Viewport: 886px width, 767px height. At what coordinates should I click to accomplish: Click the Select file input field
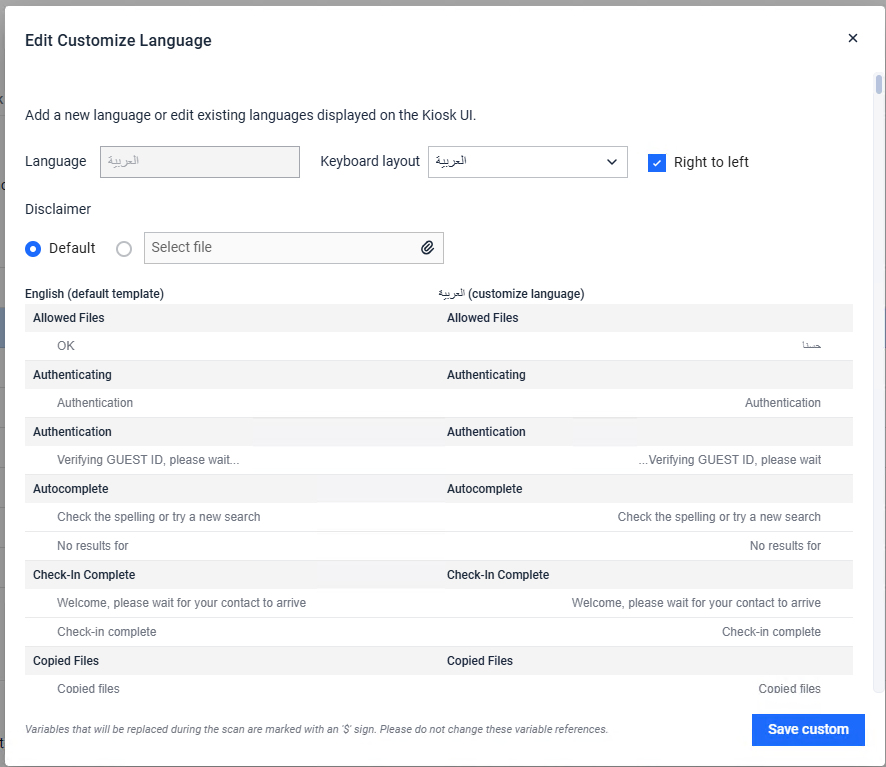[293, 248]
